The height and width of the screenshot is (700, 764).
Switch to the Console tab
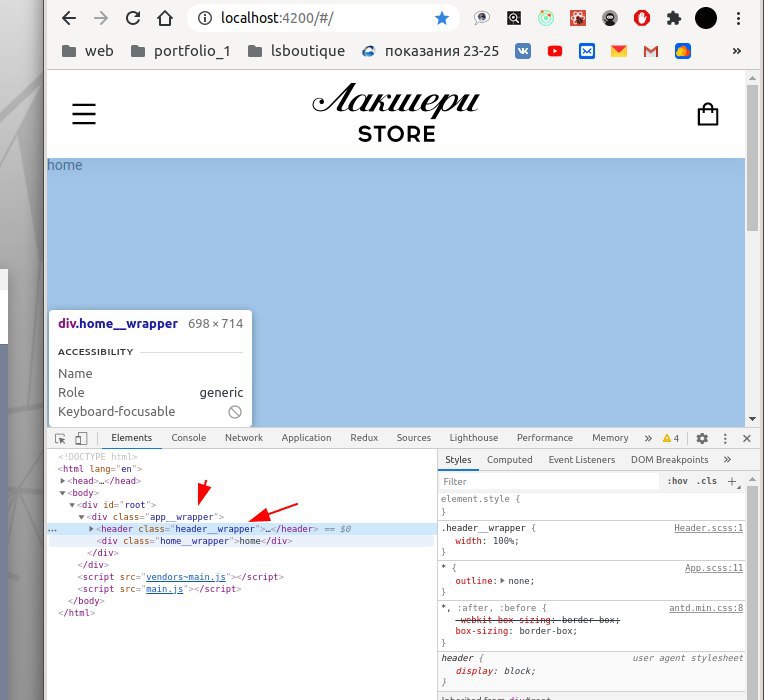click(x=189, y=437)
